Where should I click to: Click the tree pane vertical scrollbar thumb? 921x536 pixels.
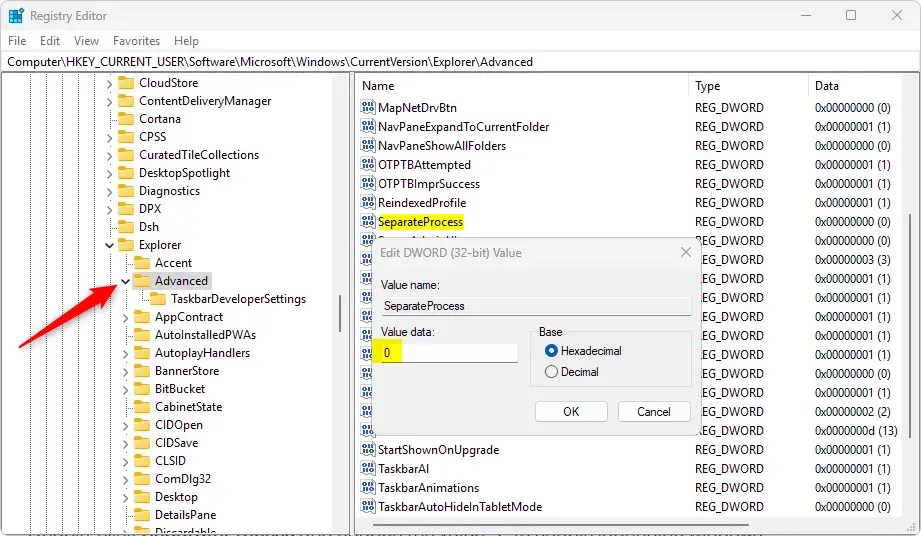click(x=340, y=313)
